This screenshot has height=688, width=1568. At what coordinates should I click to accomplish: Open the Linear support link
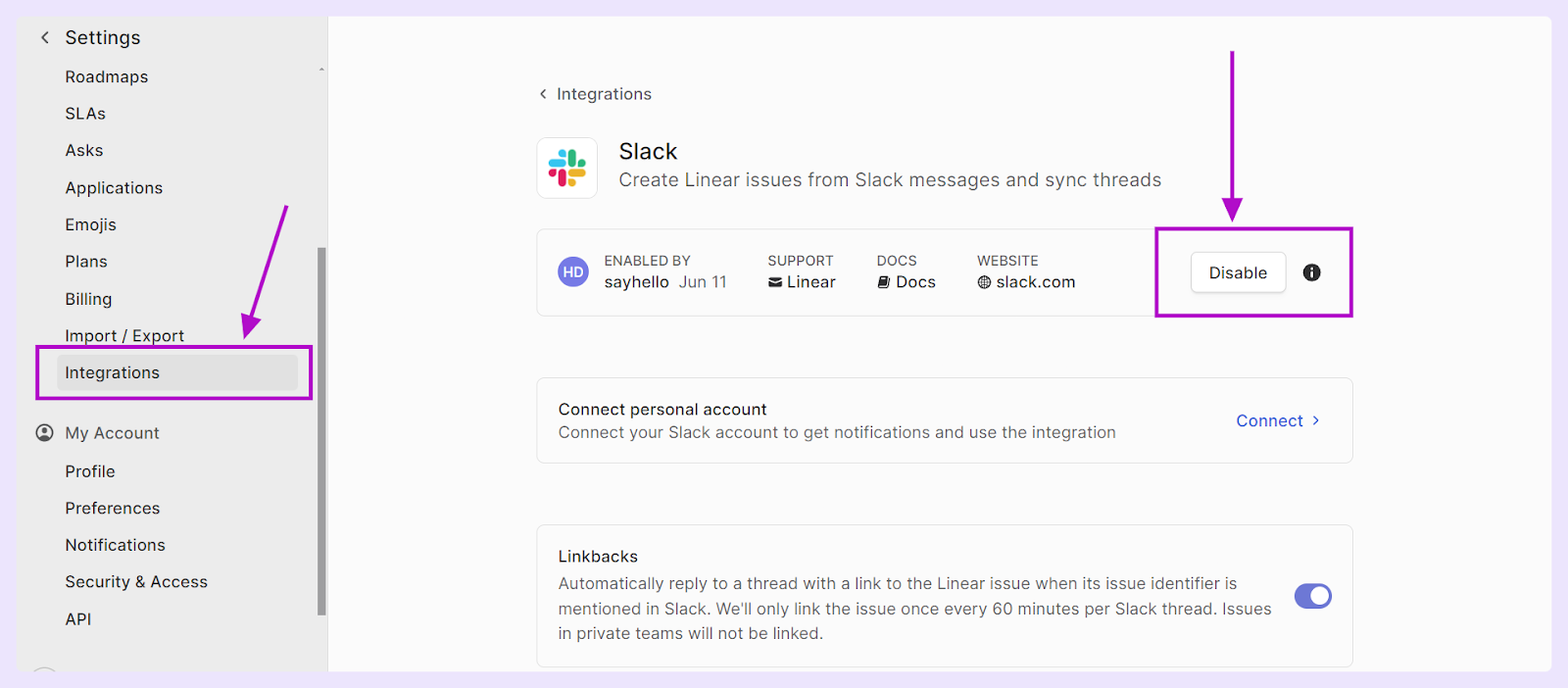[x=802, y=282]
